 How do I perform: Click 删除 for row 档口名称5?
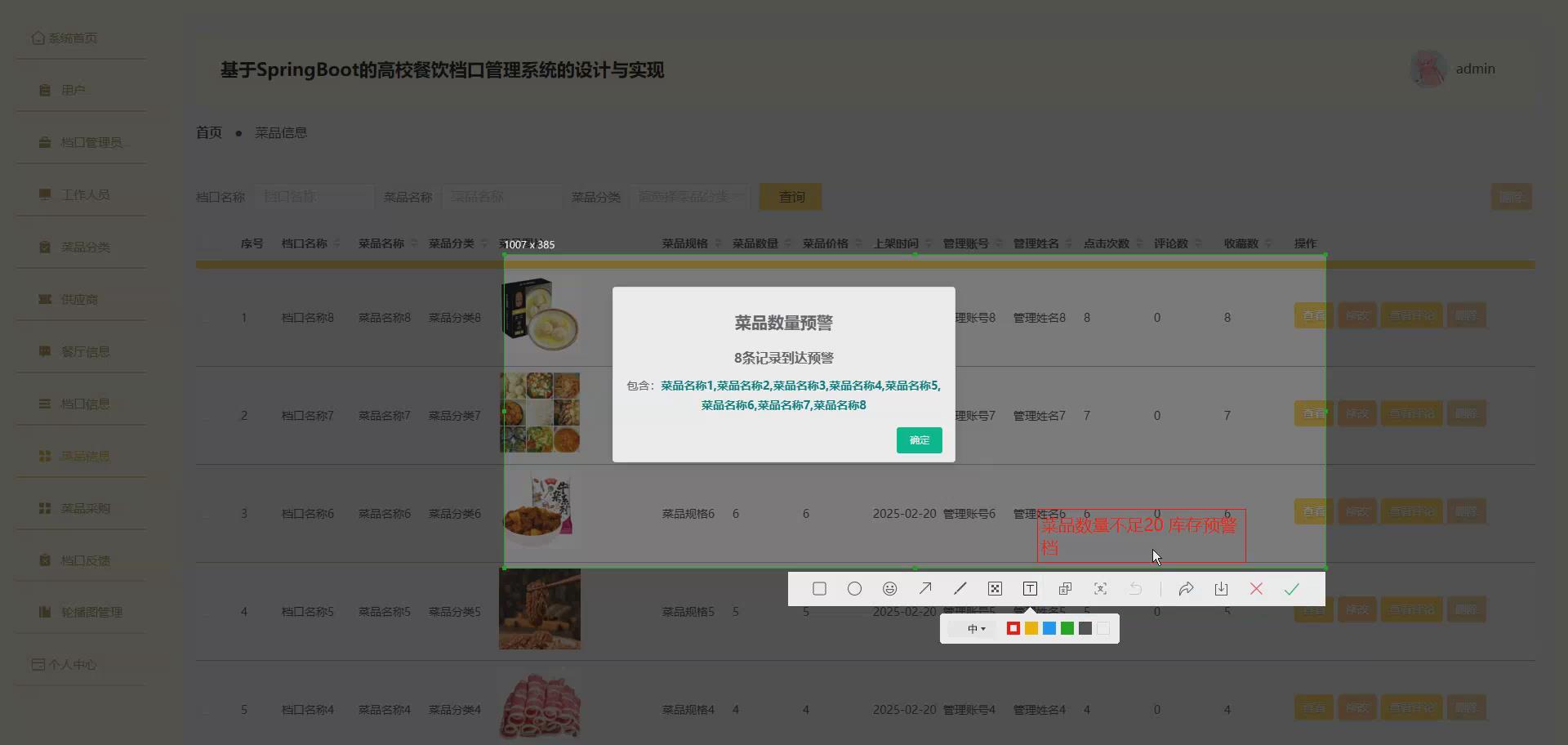pyautogui.click(x=1466, y=609)
